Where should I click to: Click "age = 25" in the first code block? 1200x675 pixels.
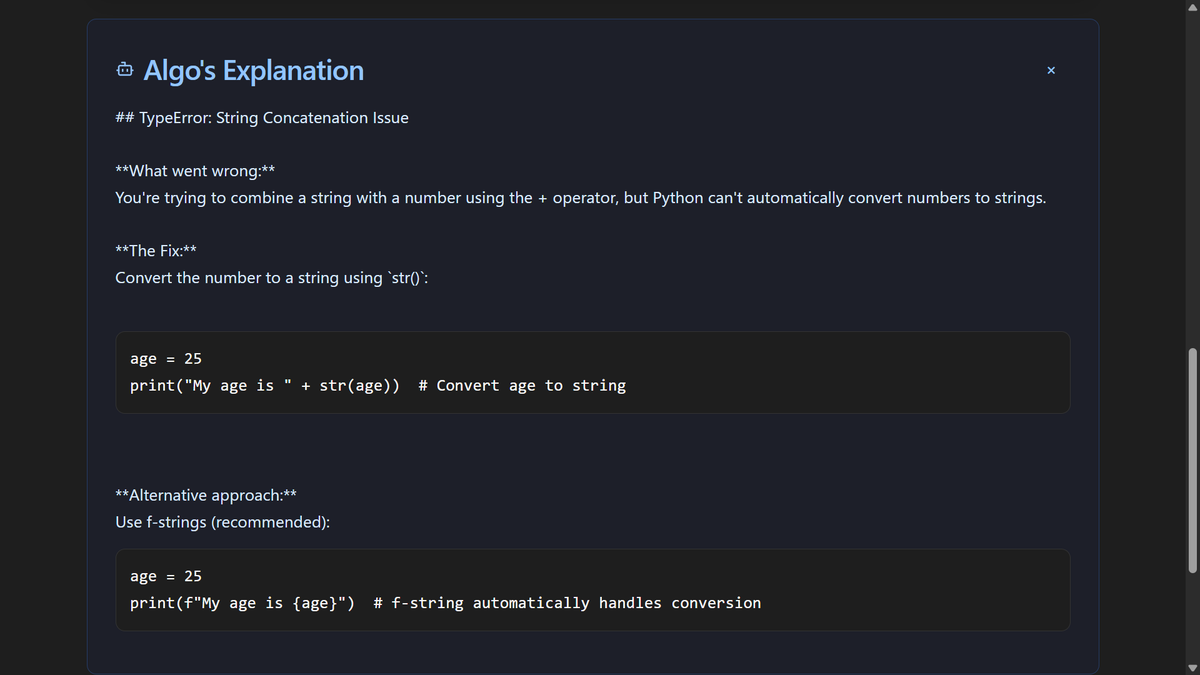point(166,358)
